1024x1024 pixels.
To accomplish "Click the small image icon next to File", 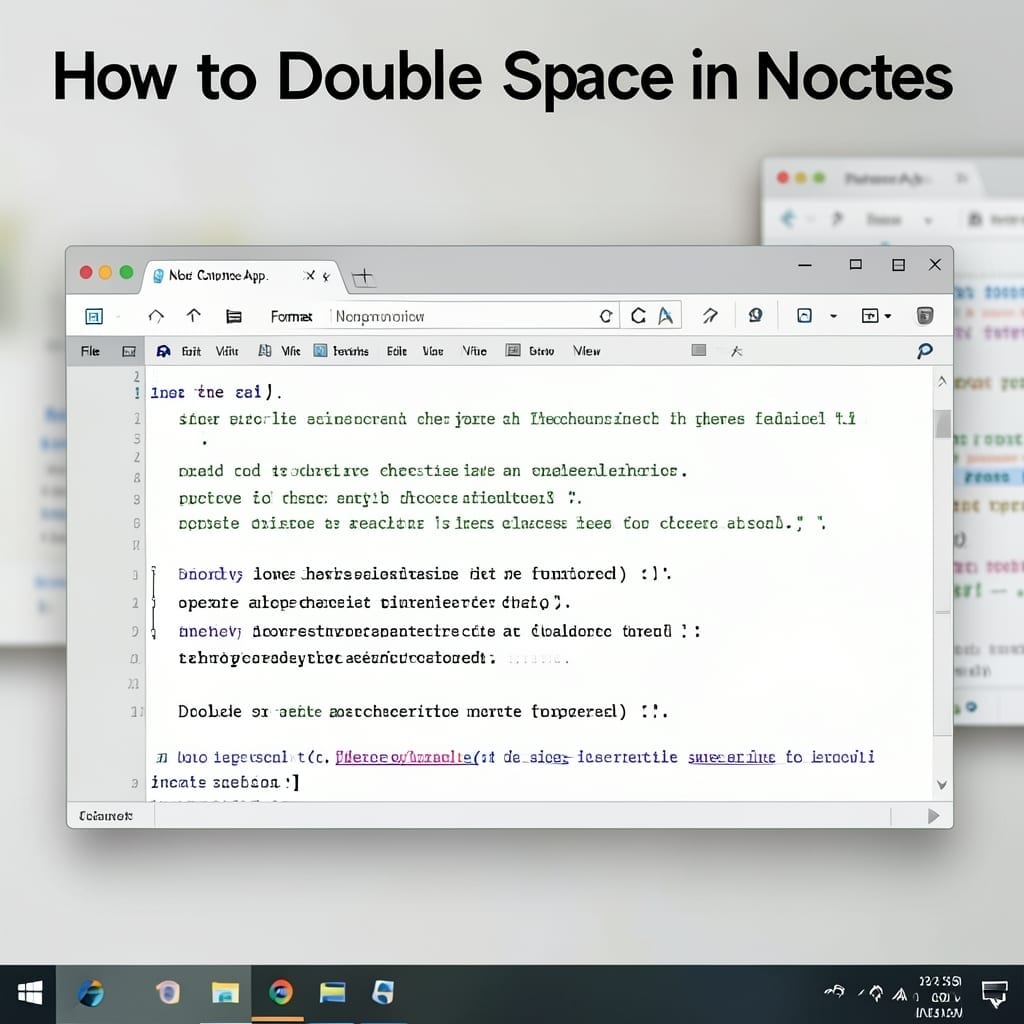I will coord(129,352).
